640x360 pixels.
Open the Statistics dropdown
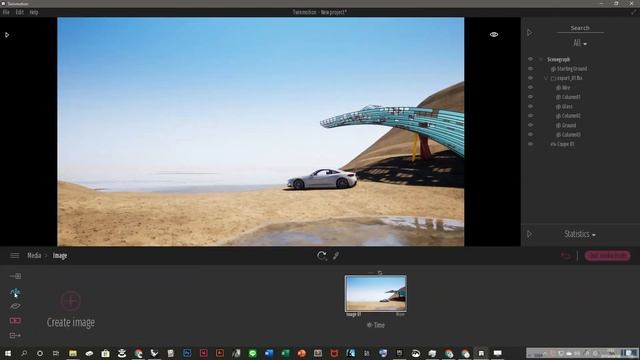click(x=580, y=234)
